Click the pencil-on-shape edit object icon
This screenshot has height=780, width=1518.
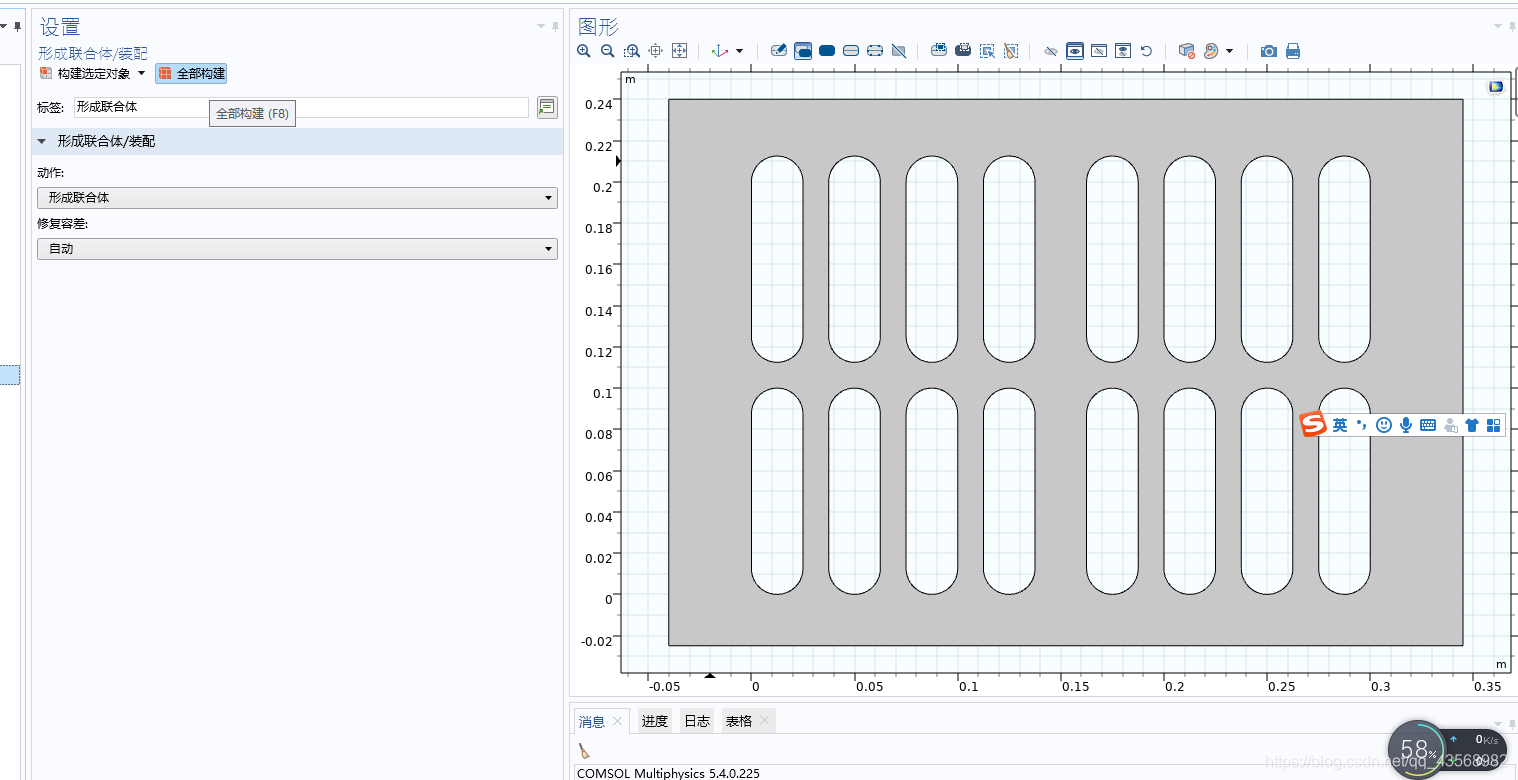point(779,51)
